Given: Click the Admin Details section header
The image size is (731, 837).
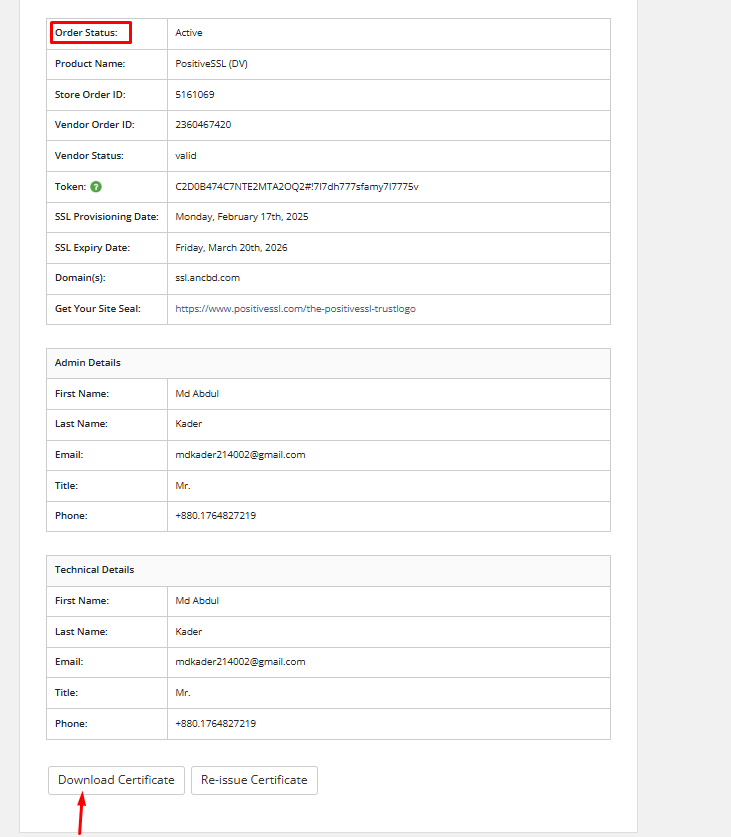Looking at the screenshot, I should 88,363.
